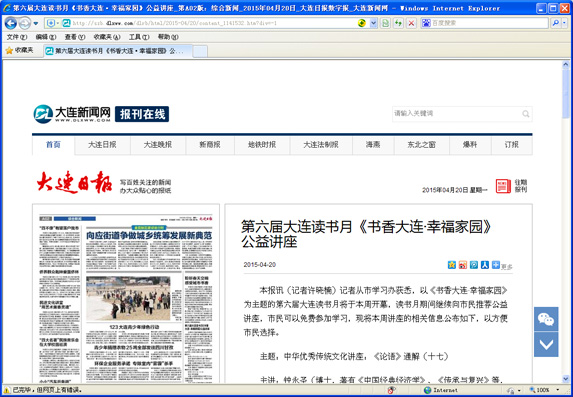This screenshot has height=397, width=573.
Task: Click the page Refresh icon
Action: tap(385, 23)
